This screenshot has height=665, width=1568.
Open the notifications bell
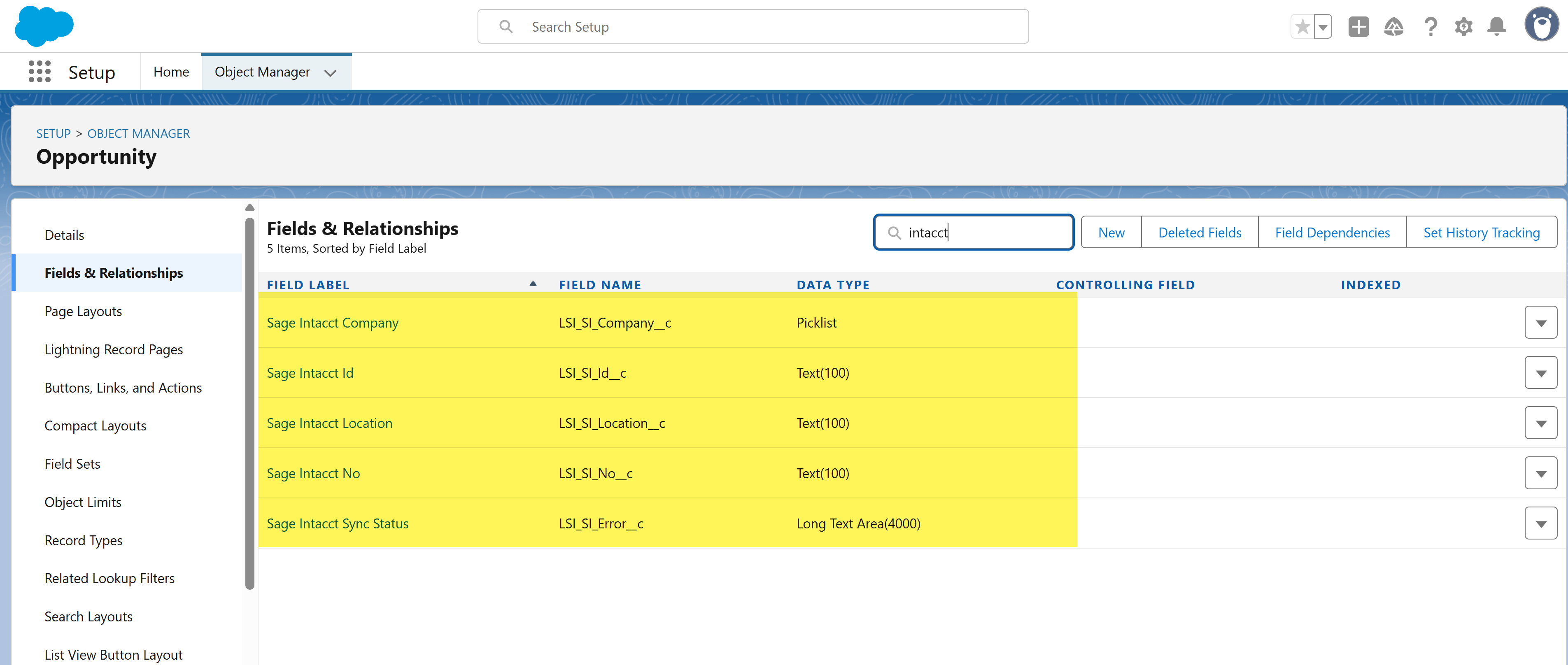pyautogui.click(x=1497, y=27)
